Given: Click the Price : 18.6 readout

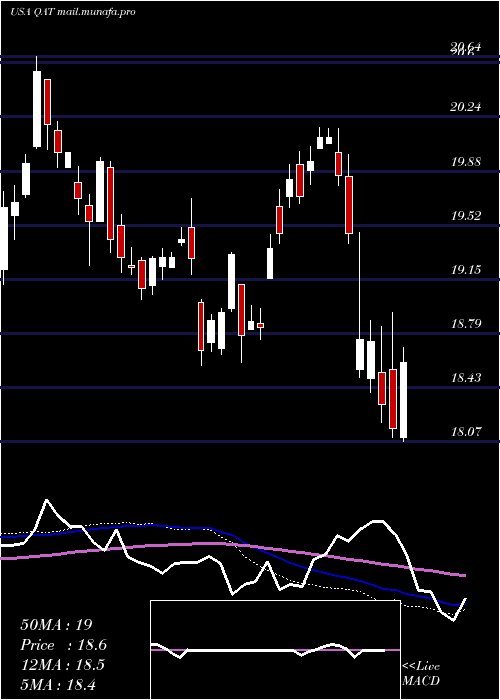Looking at the screenshot, I should [x=63, y=645].
